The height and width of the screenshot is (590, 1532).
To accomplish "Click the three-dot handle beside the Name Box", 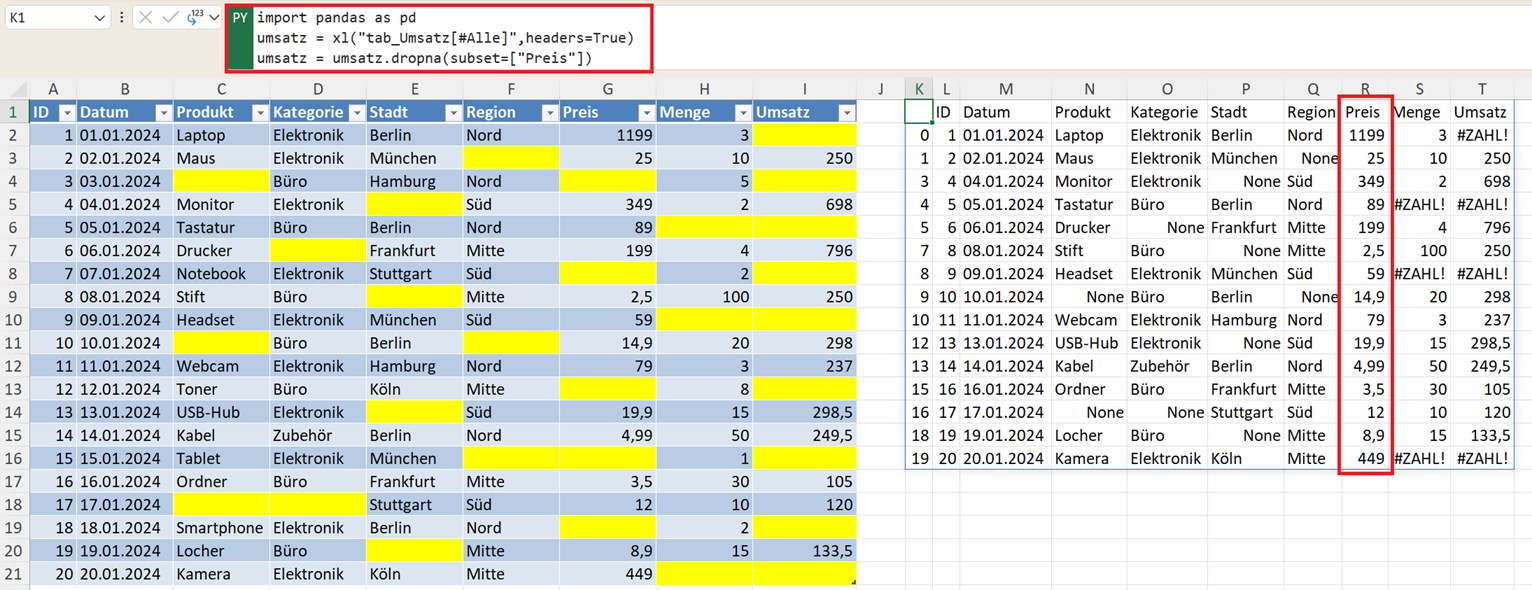I will click(x=121, y=18).
